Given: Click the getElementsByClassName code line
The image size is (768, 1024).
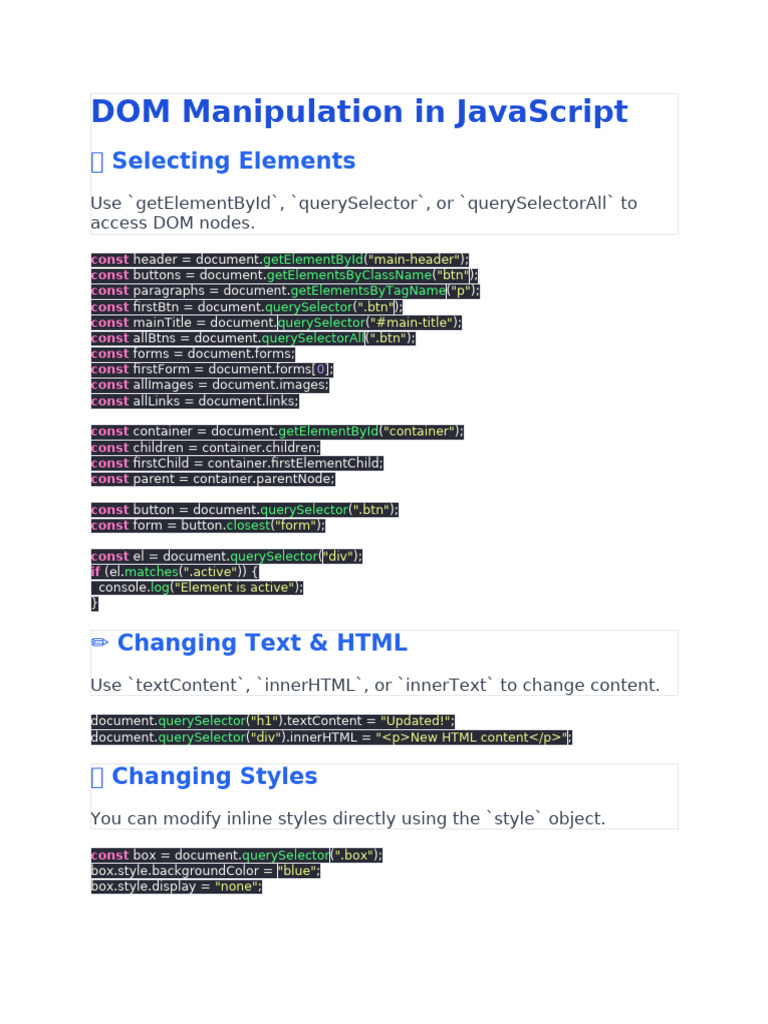Looking at the screenshot, I should pyautogui.click(x=284, y=275).
